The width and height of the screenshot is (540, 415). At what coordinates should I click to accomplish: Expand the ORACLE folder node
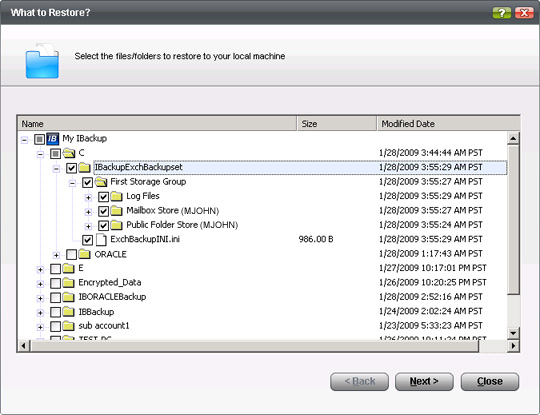(x=56, y=255)
